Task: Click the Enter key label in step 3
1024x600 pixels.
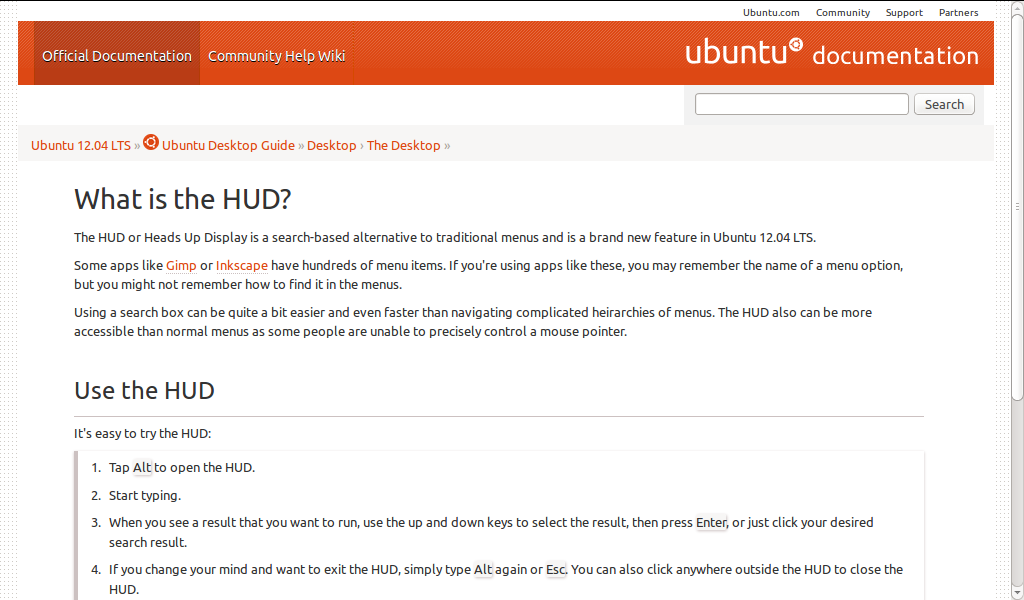Action: (711, 522)
